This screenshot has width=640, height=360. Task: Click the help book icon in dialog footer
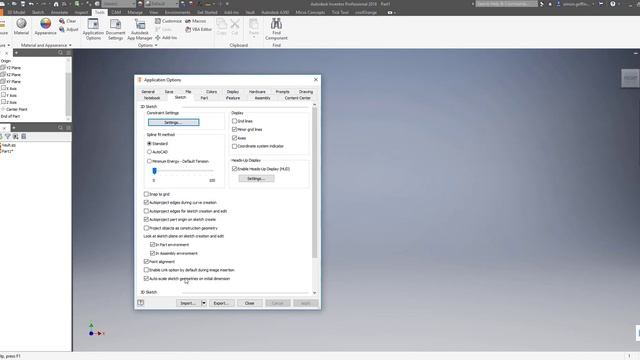[x=141, y=303]
